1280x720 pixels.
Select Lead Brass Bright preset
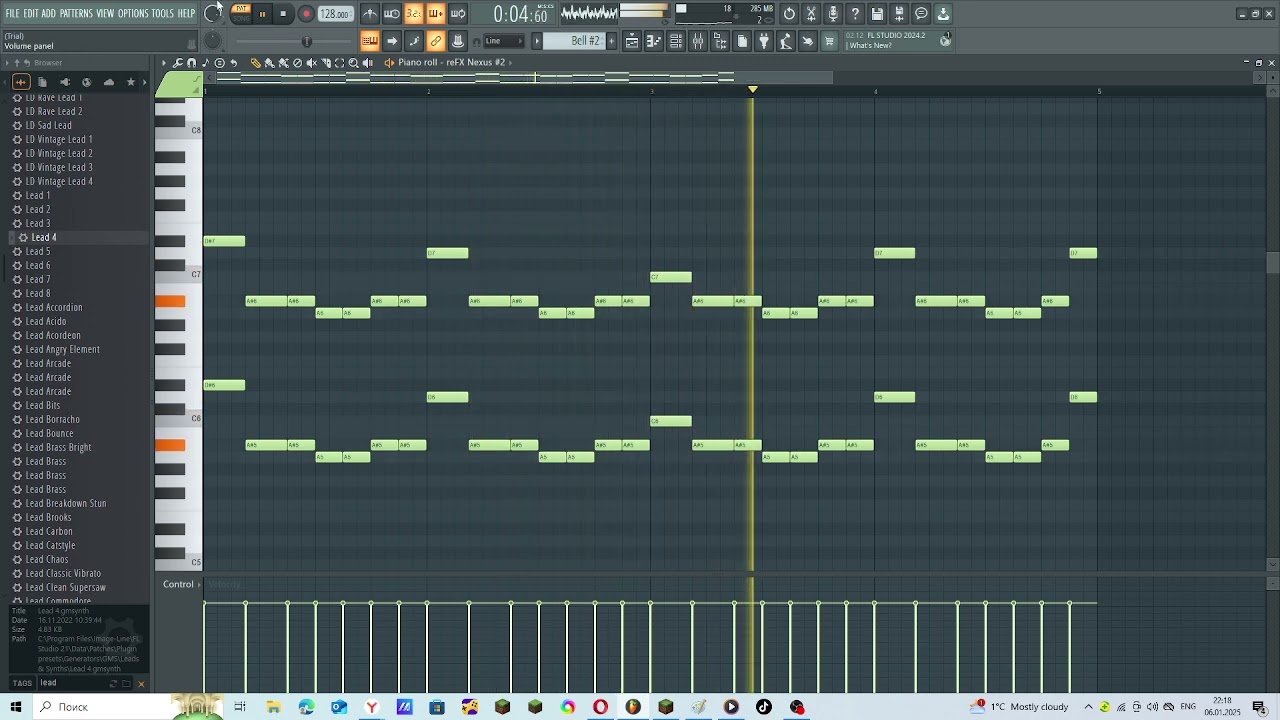point(58,447)
